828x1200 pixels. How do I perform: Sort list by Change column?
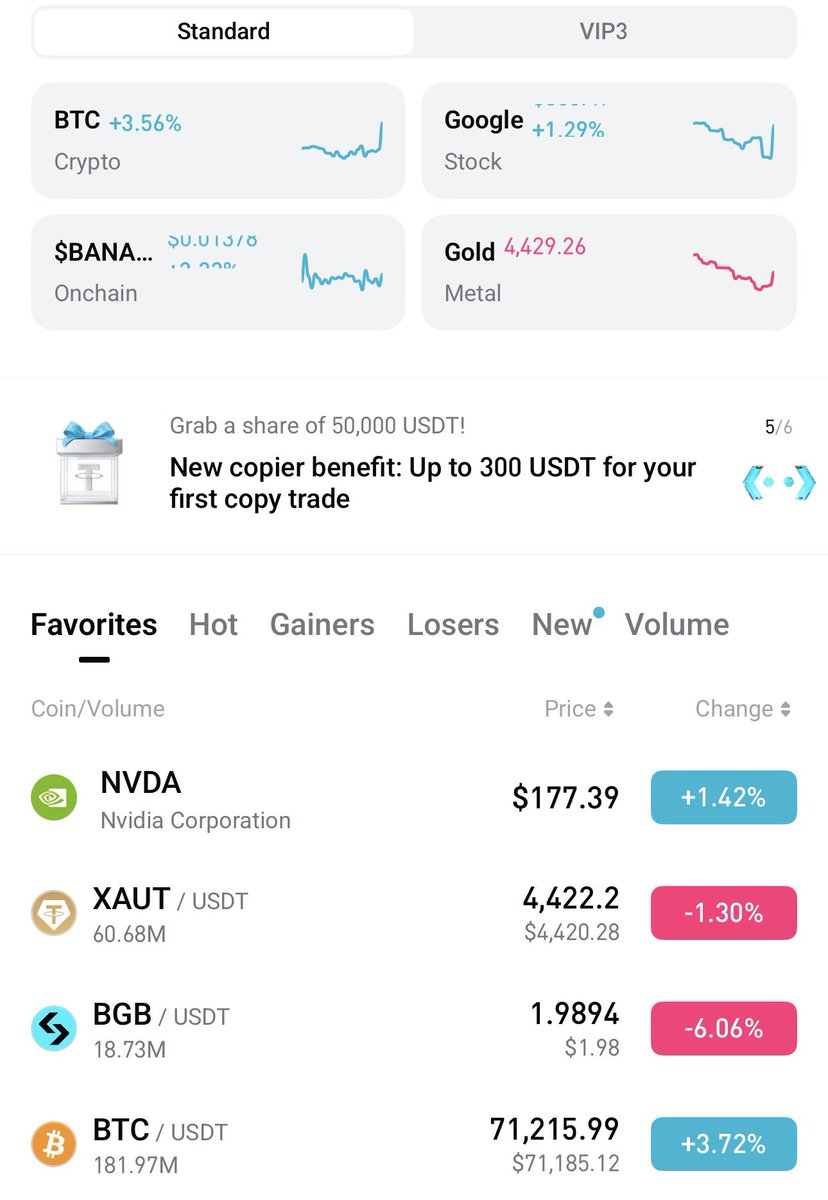click(x=742, y=709)
